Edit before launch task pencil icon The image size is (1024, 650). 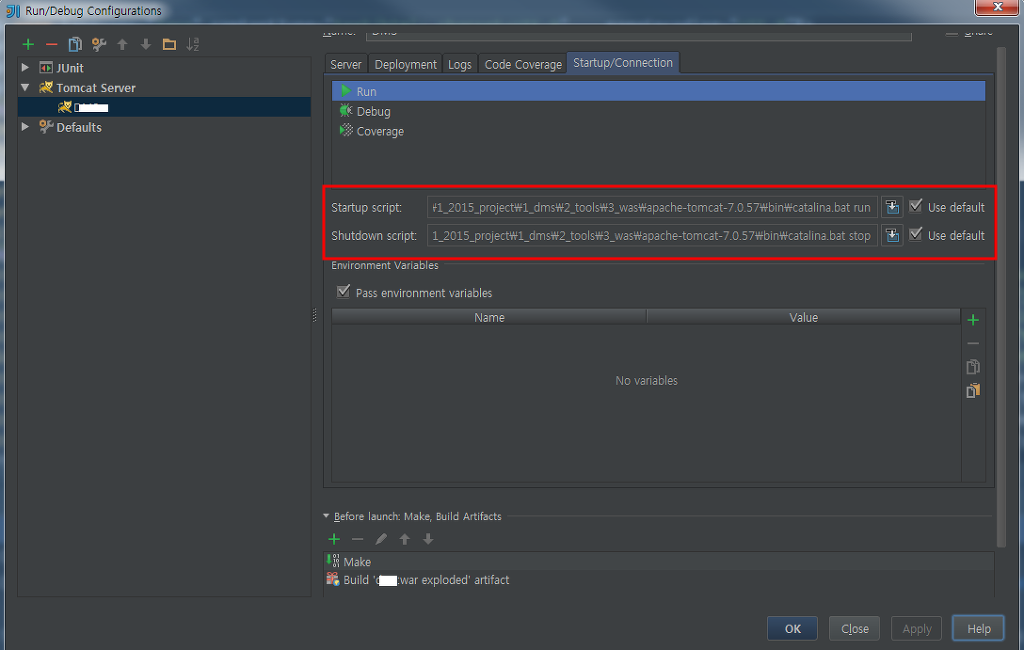381,539
